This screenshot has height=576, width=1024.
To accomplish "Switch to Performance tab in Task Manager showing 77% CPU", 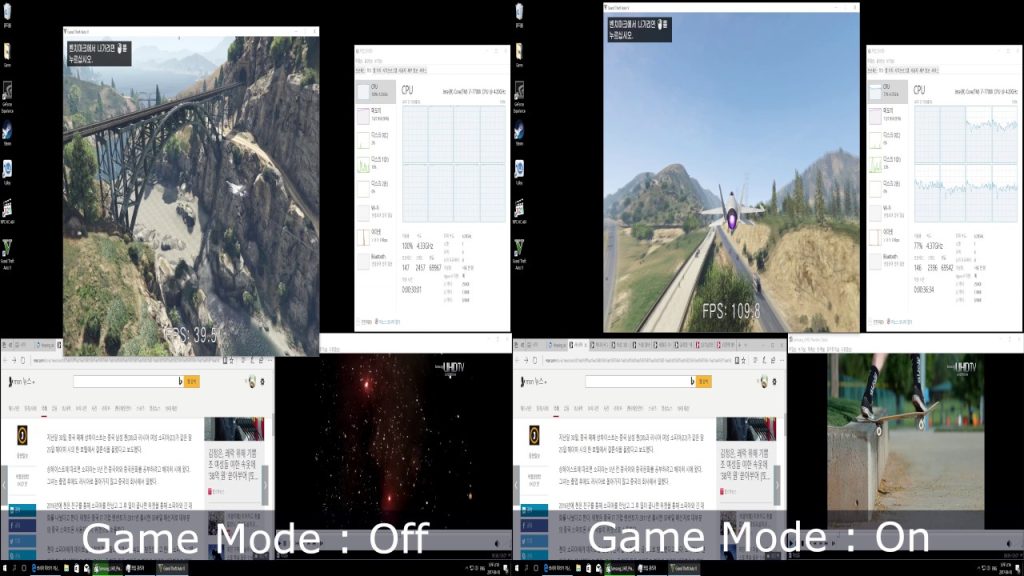I will tap(883, 71).
